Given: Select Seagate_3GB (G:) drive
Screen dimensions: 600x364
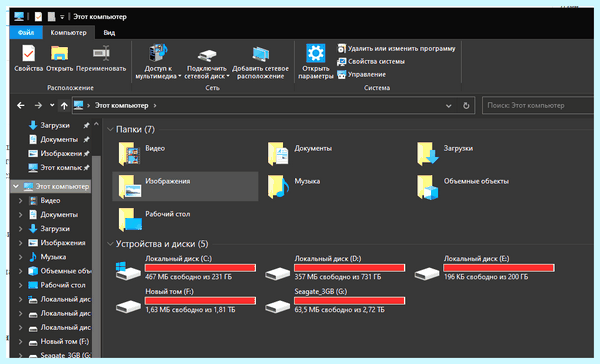Looking at the screenshot, I should pyautogui.click(x=334, y=301).
